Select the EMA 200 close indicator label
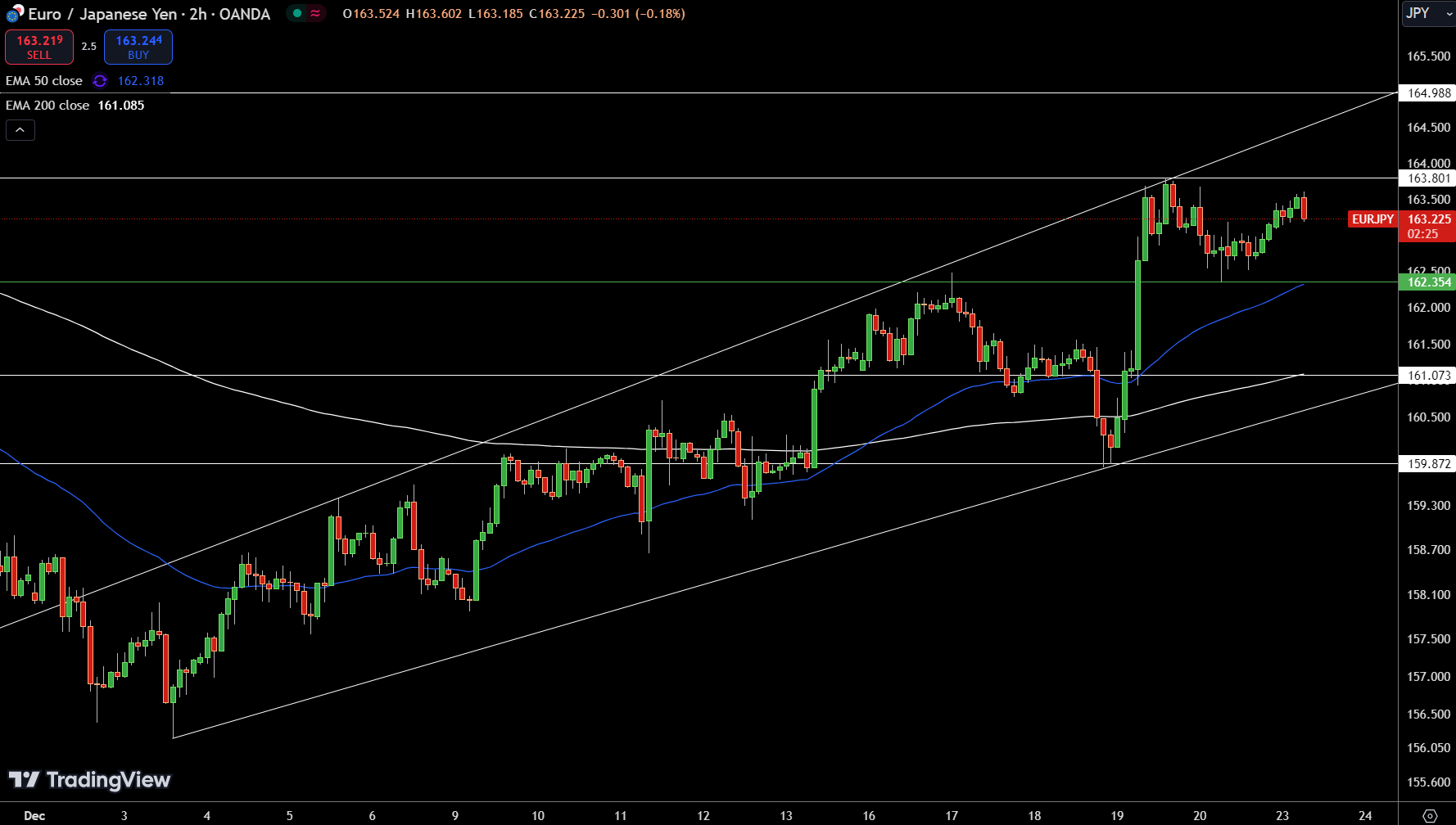 pyautogui.click(x=47, y=105)
